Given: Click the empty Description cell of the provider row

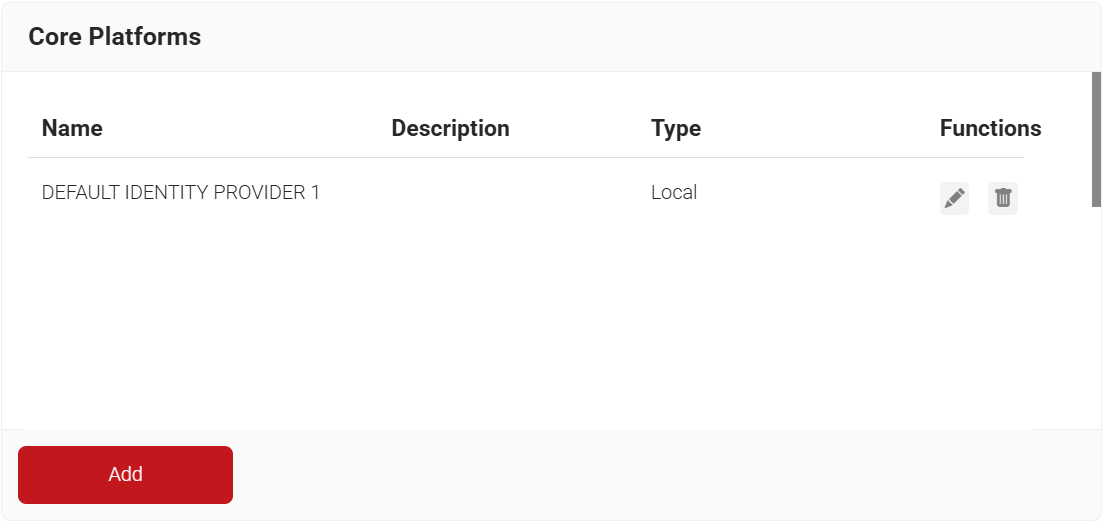Looking at the screenshot, I should coord(500,192).
